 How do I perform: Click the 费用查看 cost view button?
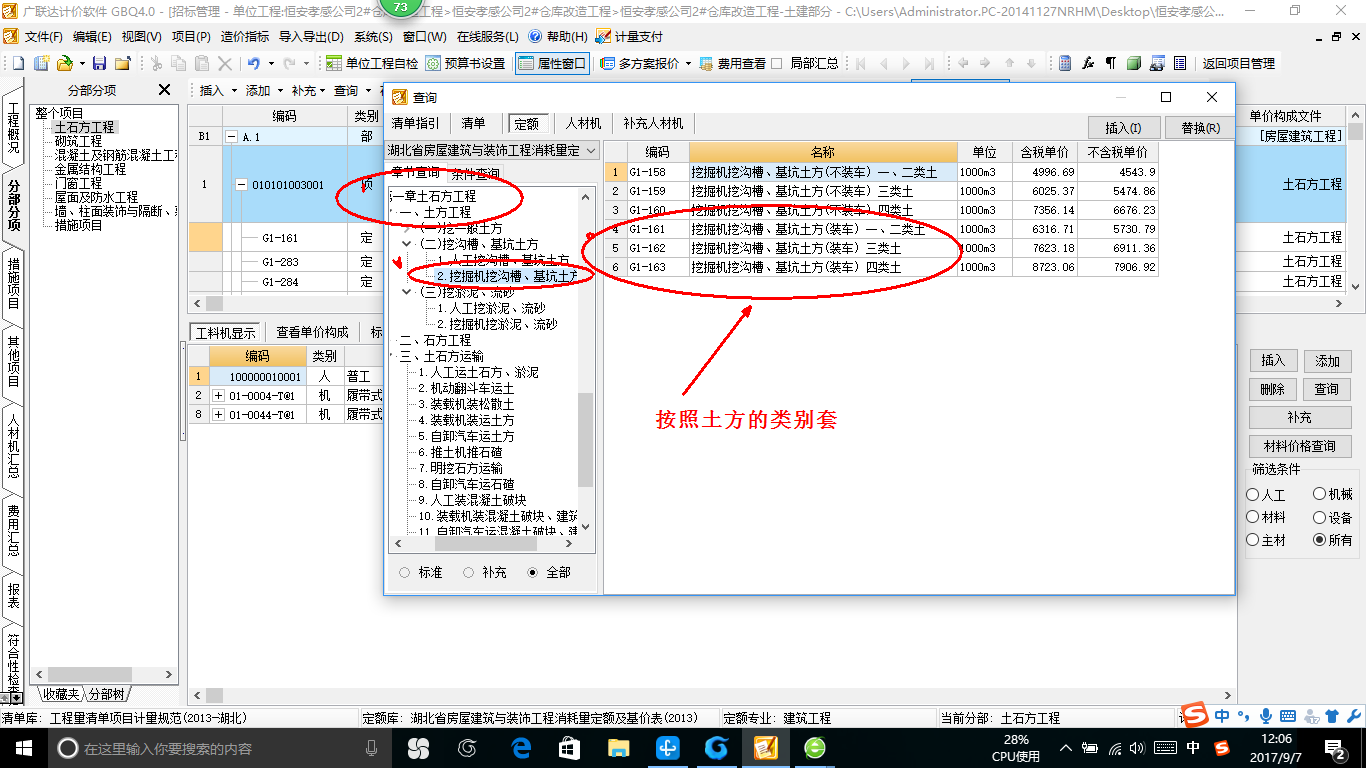733,63
